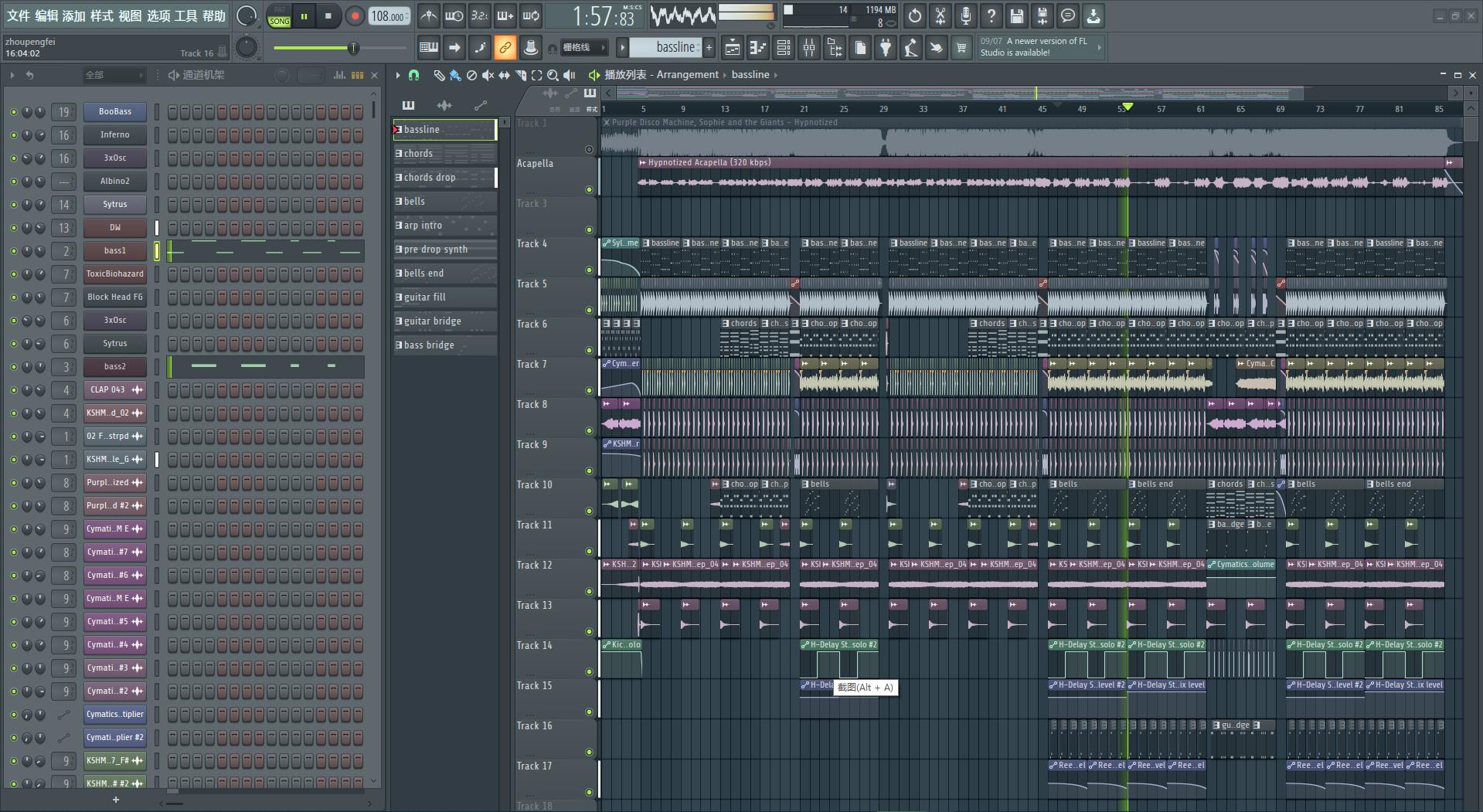
Task: Click render as audio file icon
Action: 1043,15
